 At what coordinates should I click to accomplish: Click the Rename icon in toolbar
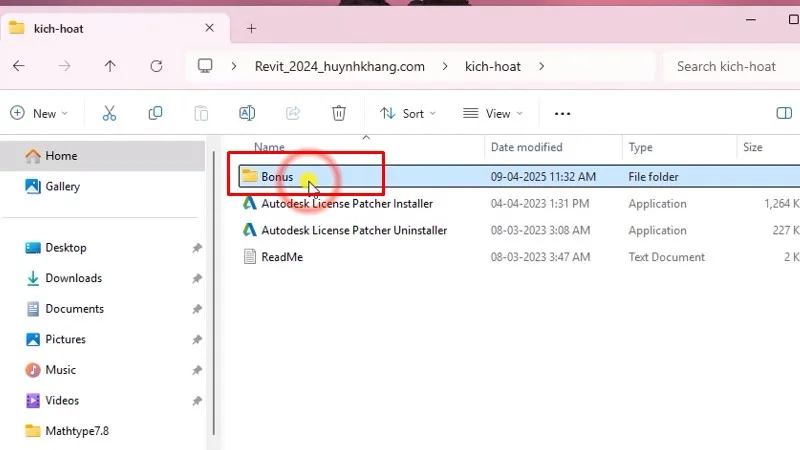[247, 113]
